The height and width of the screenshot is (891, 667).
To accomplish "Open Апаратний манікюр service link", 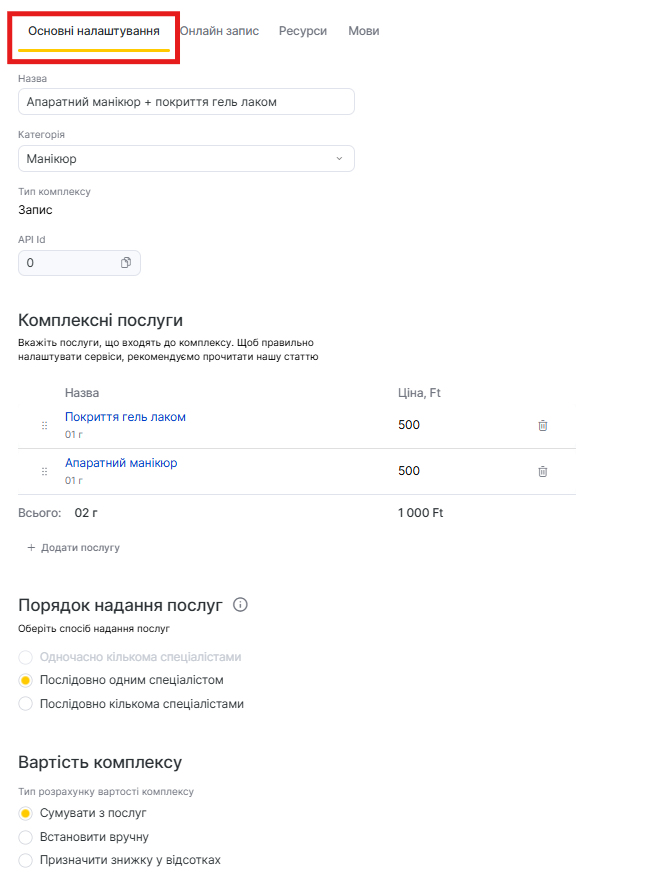I will pos(121,463).
